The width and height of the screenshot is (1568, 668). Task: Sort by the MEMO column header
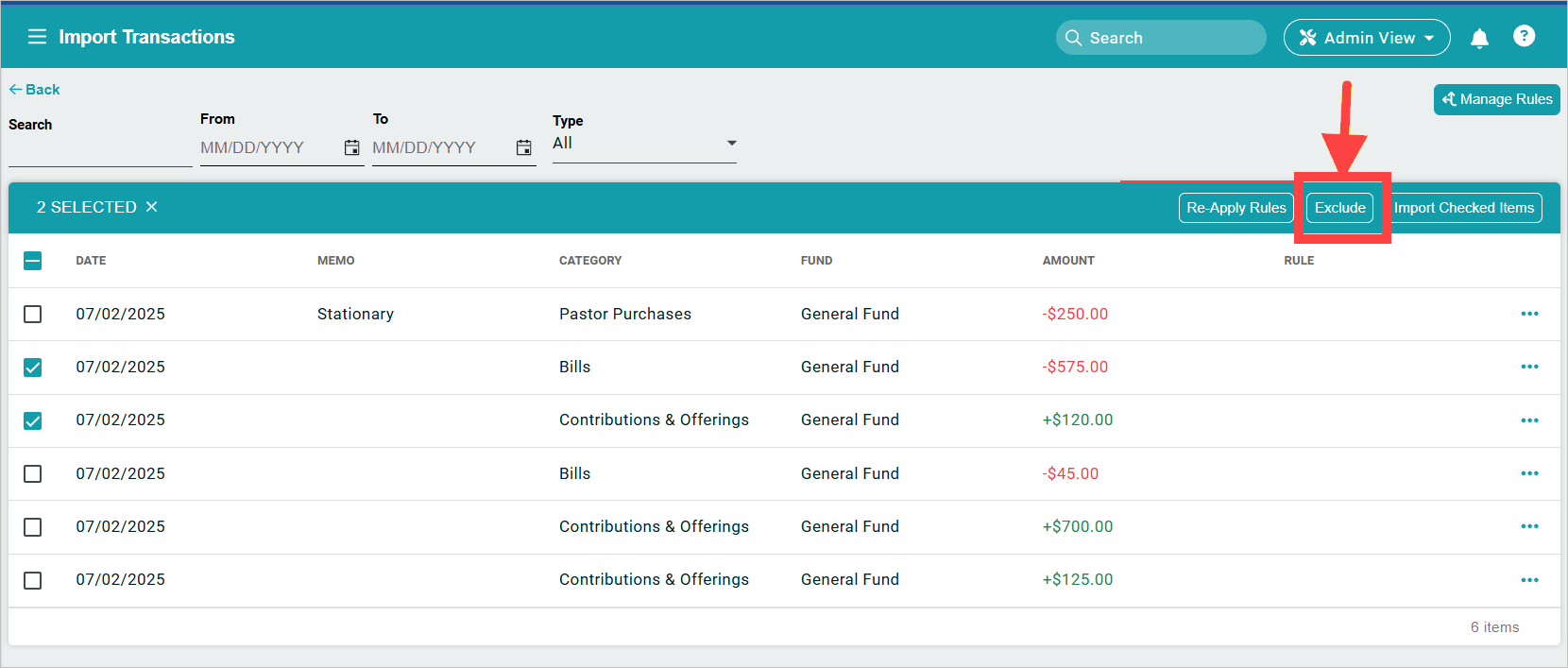[335, 261]
